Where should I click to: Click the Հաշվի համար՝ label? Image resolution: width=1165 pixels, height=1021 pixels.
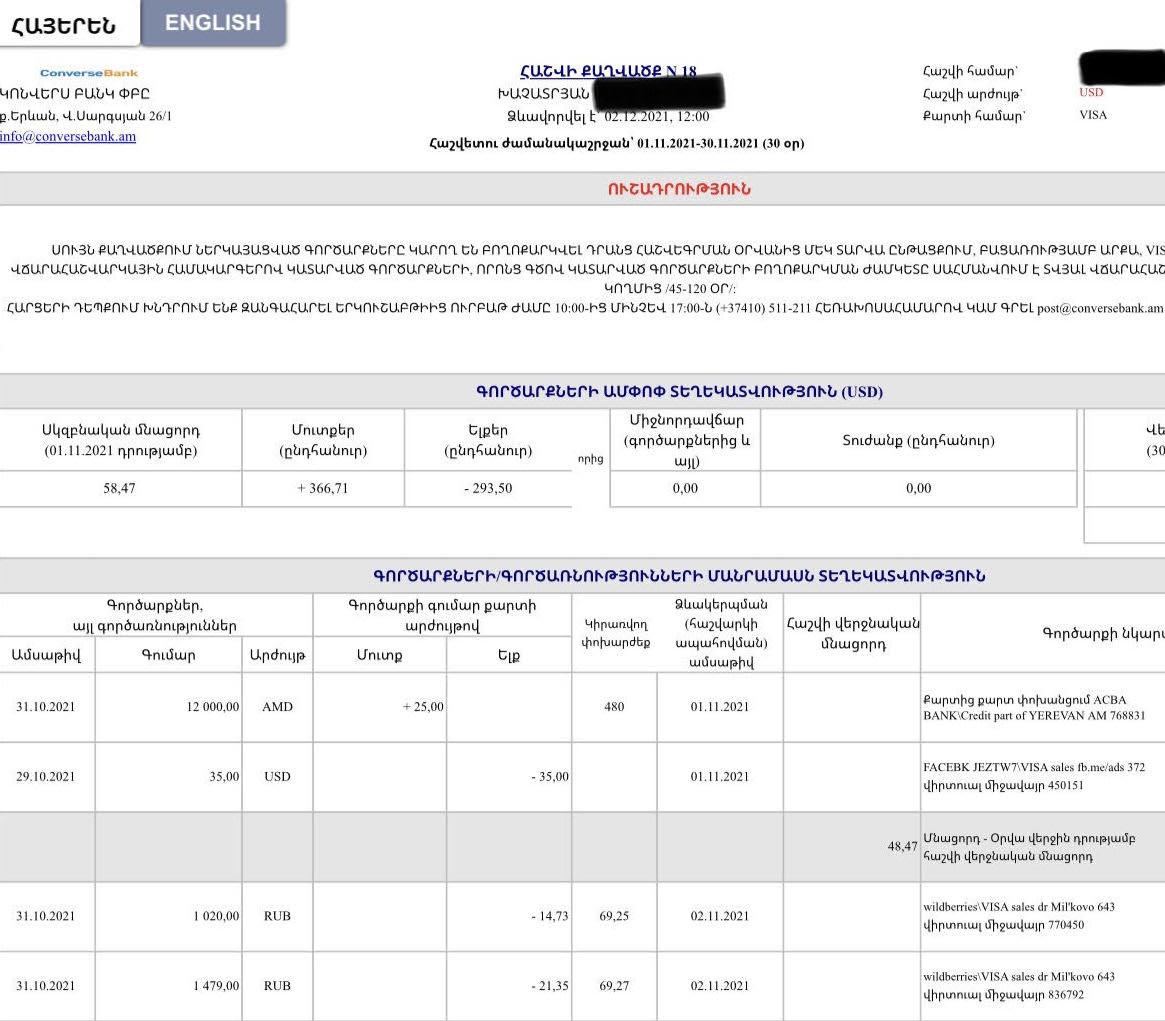point(970,71)
